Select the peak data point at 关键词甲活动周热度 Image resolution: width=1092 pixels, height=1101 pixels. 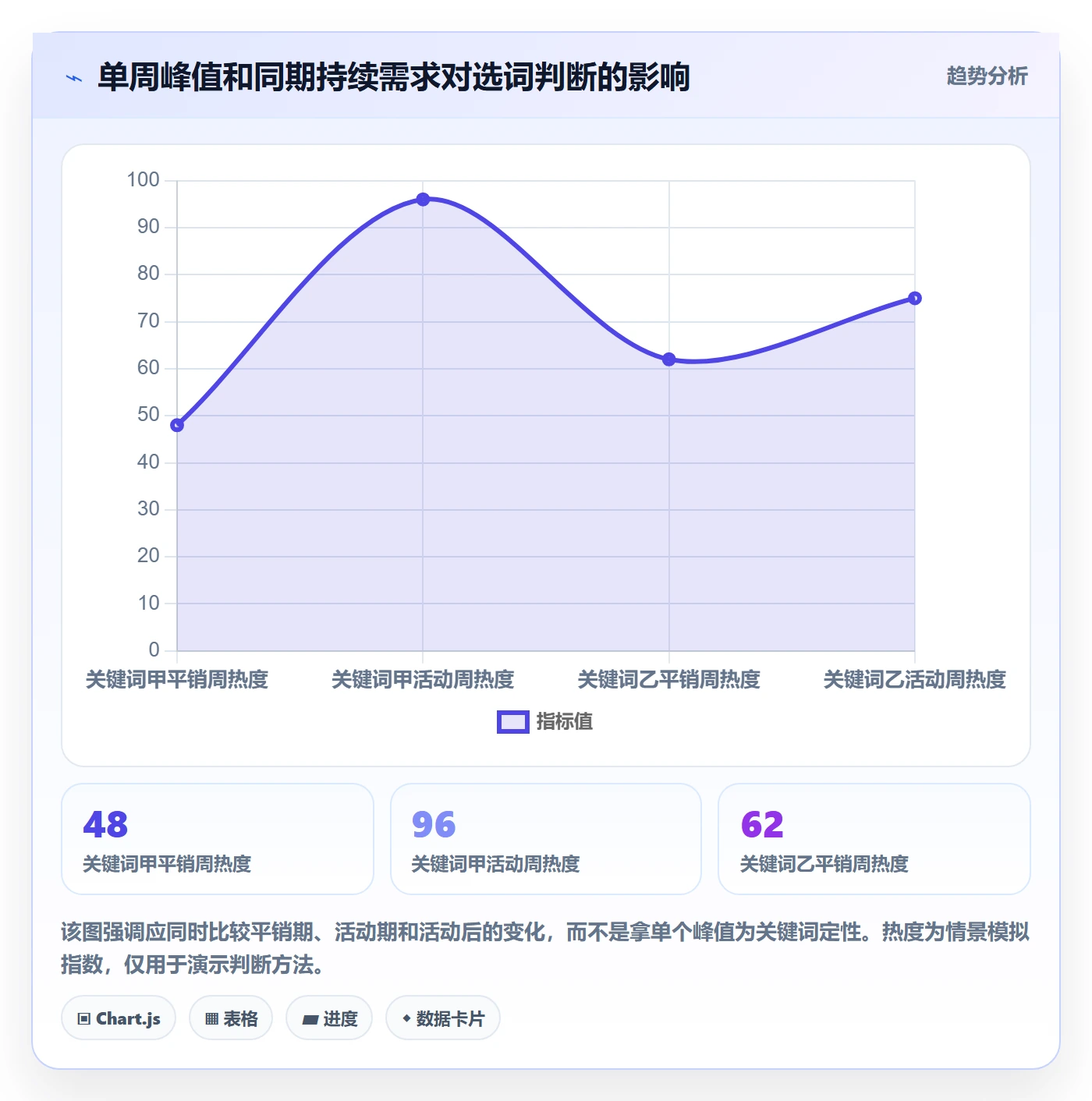[423, 200]
